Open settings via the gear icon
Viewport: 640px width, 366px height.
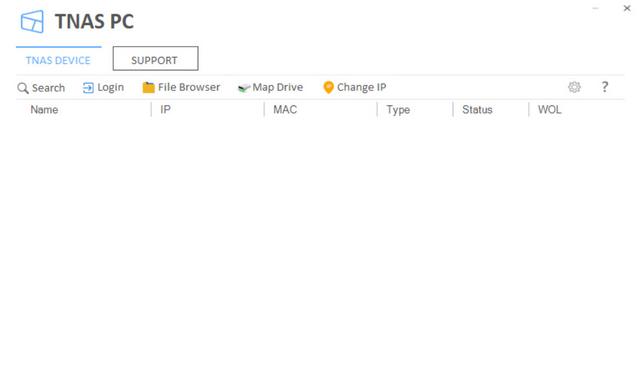coord(574,87)
